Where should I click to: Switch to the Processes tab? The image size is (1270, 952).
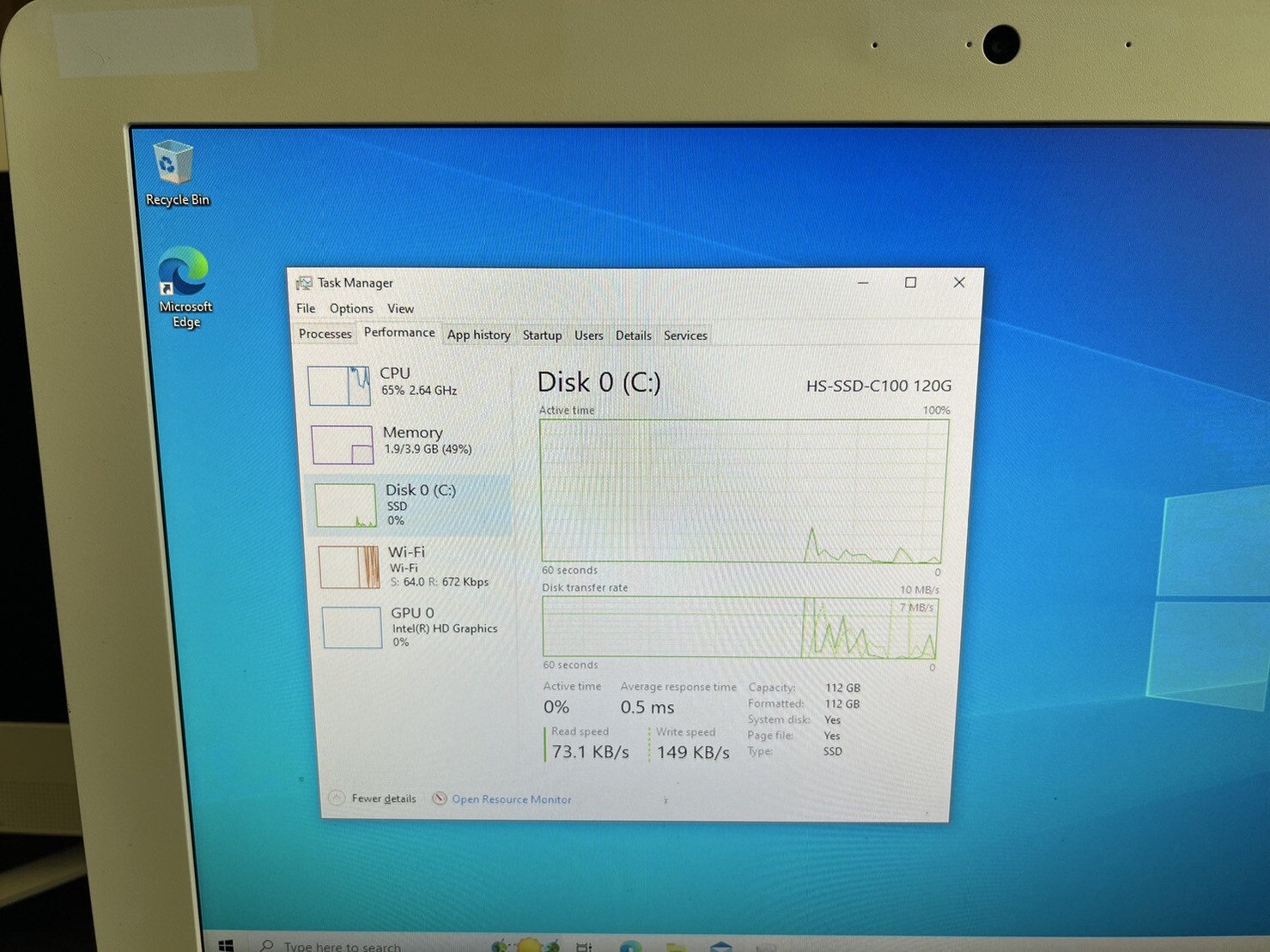pos(325,334)
